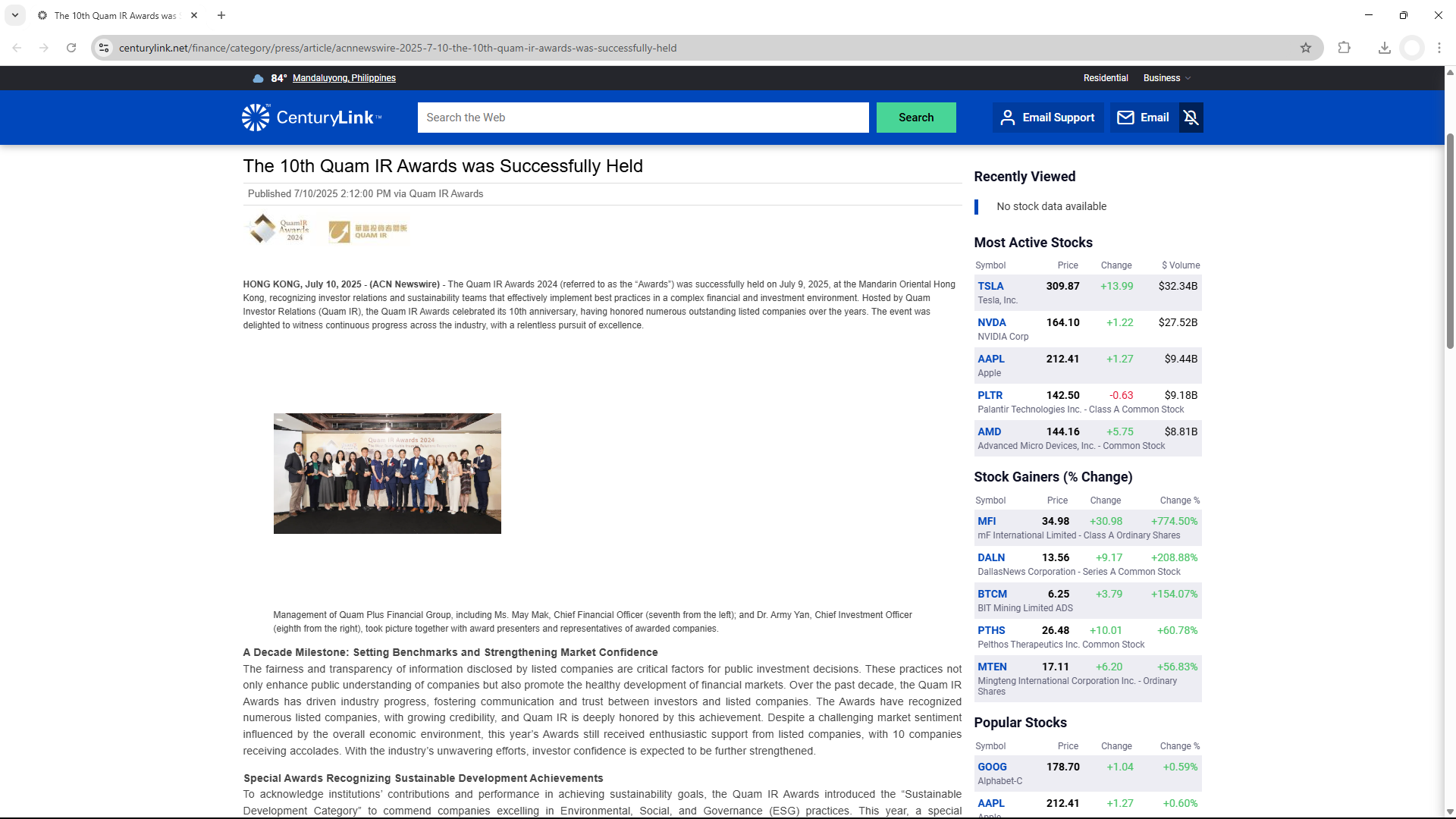Expand the Business dropdown menu
Screen dimensions: 1456x819
tap(1167, 78)
